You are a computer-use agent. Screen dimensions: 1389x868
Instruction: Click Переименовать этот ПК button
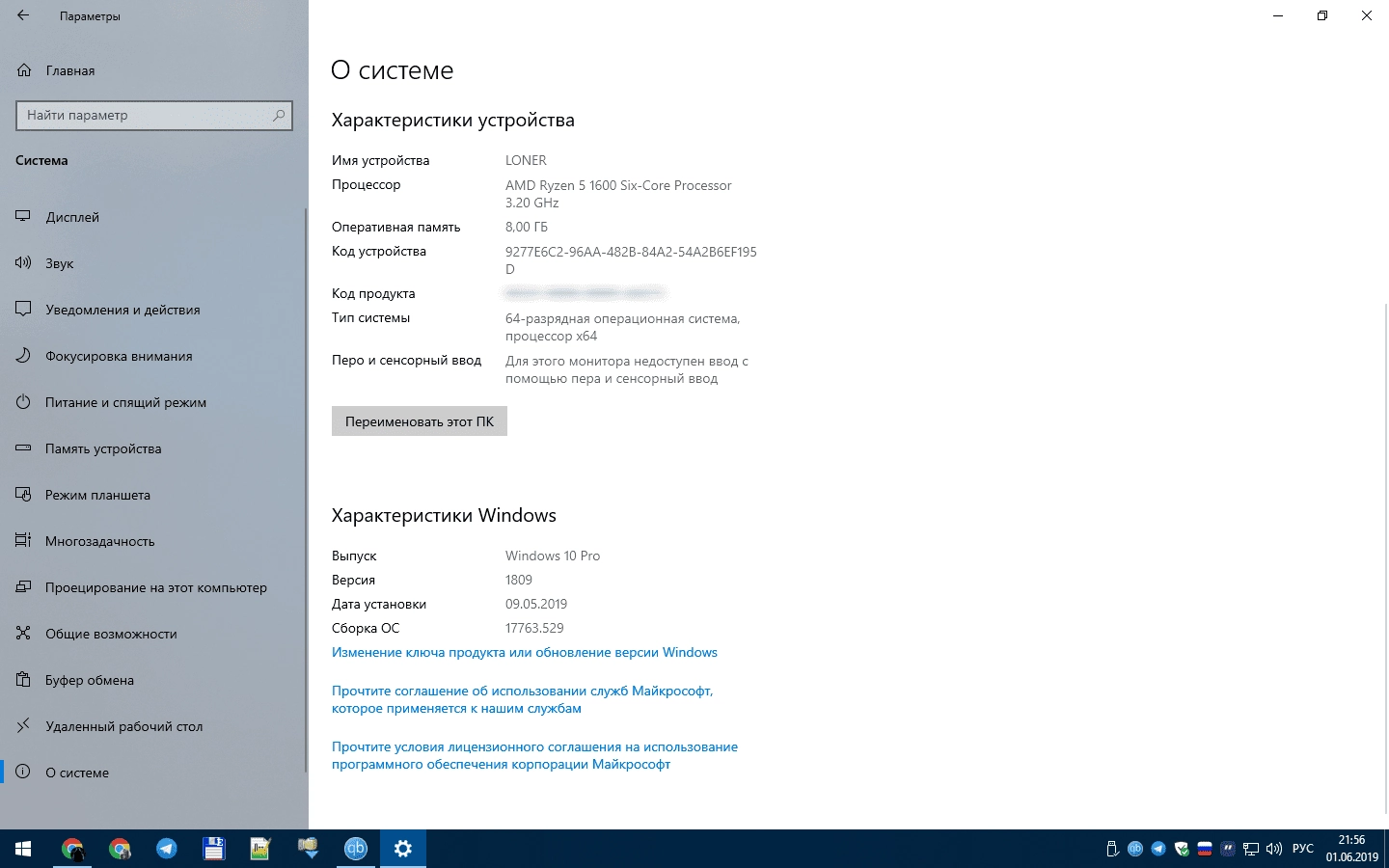pyautogui.click(x=420, y=421)
